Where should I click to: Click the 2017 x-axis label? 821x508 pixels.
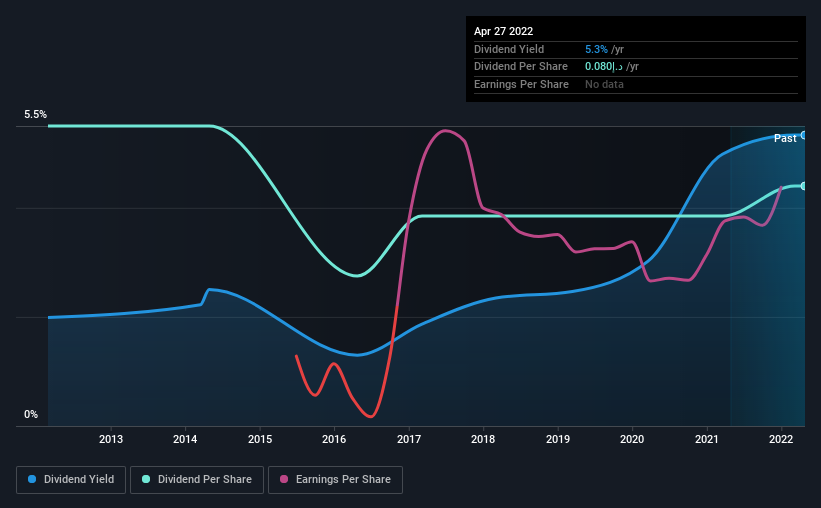pos(409,439)
